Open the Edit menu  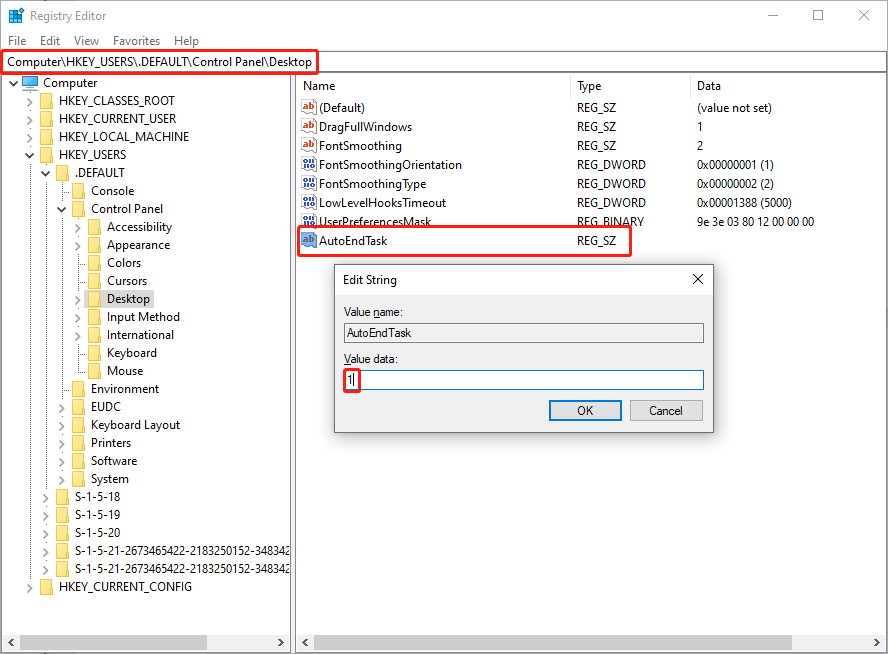(x=50, y=41)
